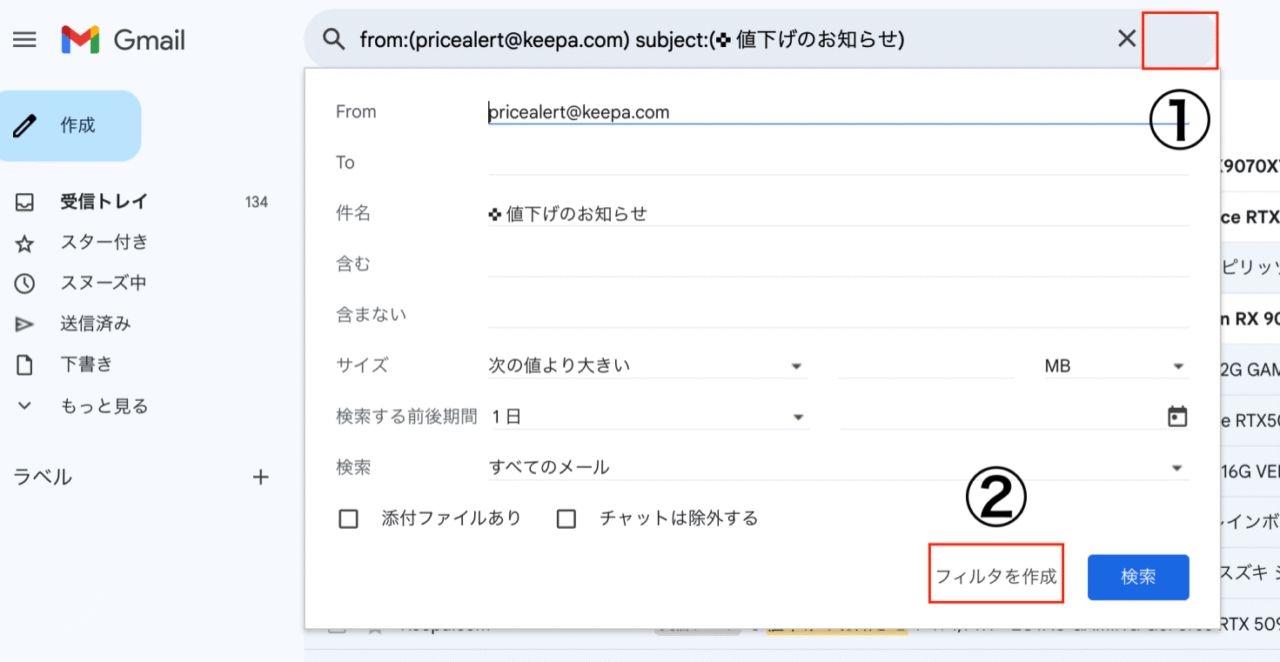1280x662 pixels.
Task: Click the search magnifier icon
Action: pos(333,40)
